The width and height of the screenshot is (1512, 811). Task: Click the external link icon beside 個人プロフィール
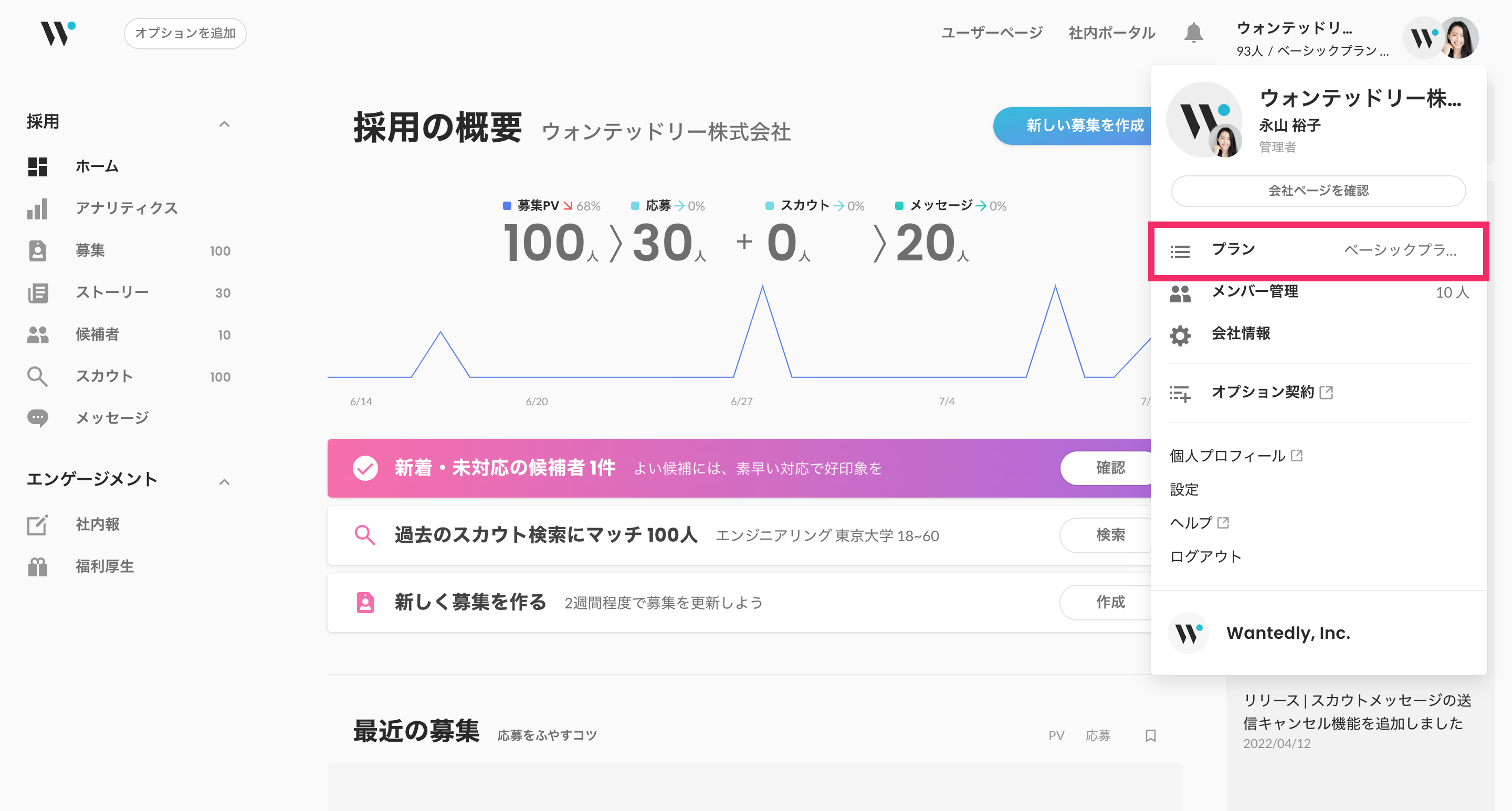(x=1297, y=456)
